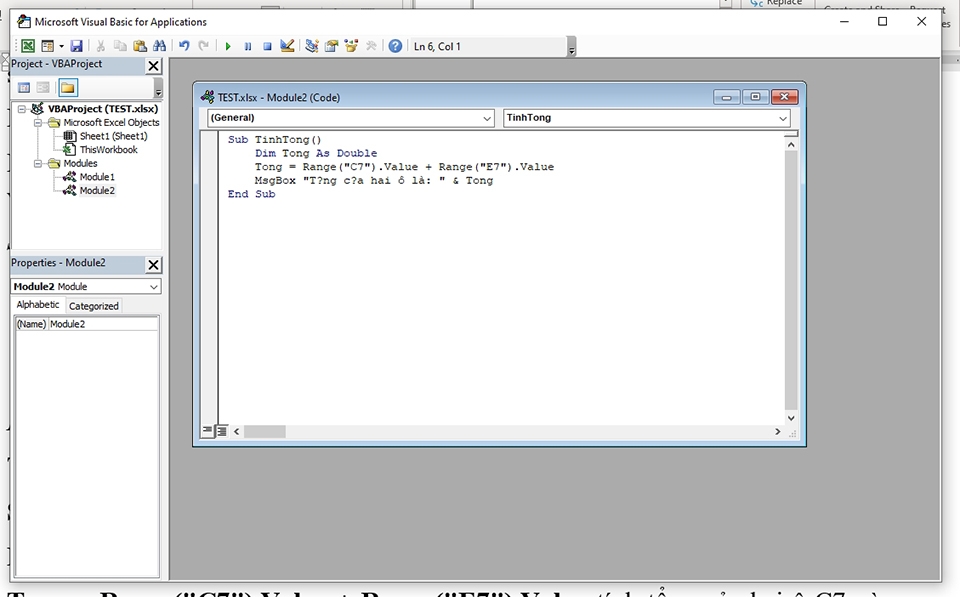Place cursor on Dim Tong As Double line

click(x=316, y=153)
